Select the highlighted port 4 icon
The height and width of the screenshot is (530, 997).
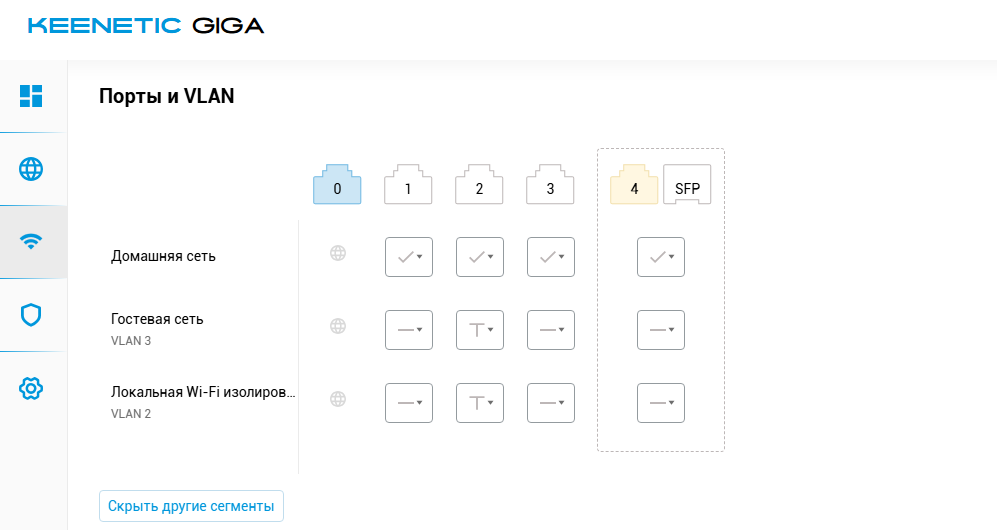pyautogui.click(x=634, y=185)
